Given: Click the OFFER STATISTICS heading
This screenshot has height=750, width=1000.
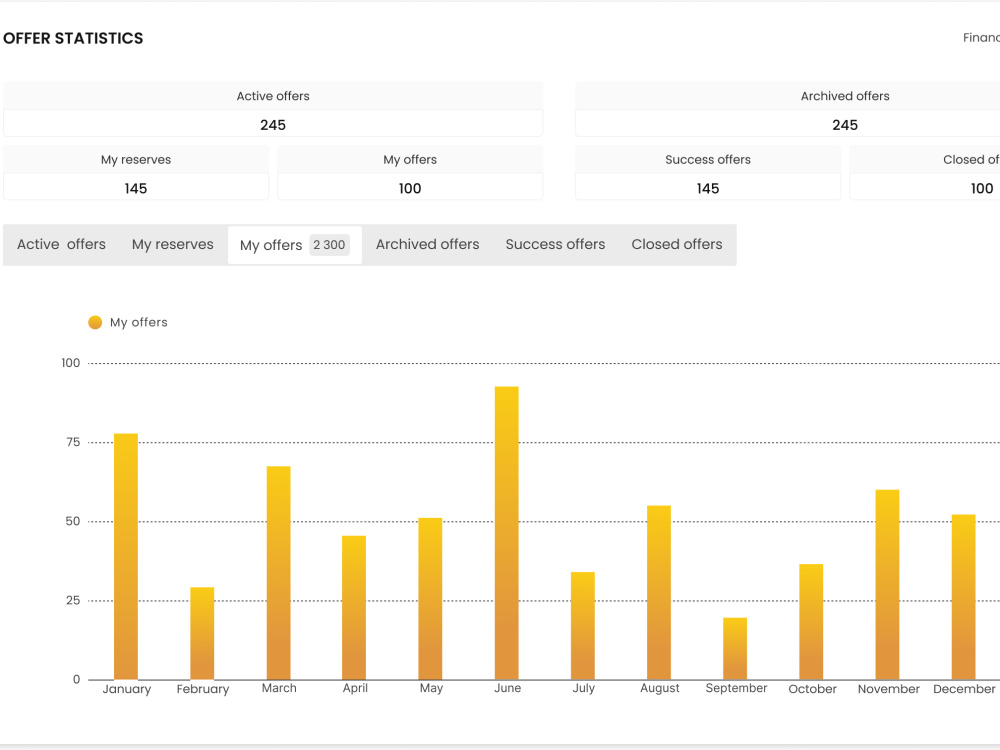Looking at the screenshot, I should [73, 38].
